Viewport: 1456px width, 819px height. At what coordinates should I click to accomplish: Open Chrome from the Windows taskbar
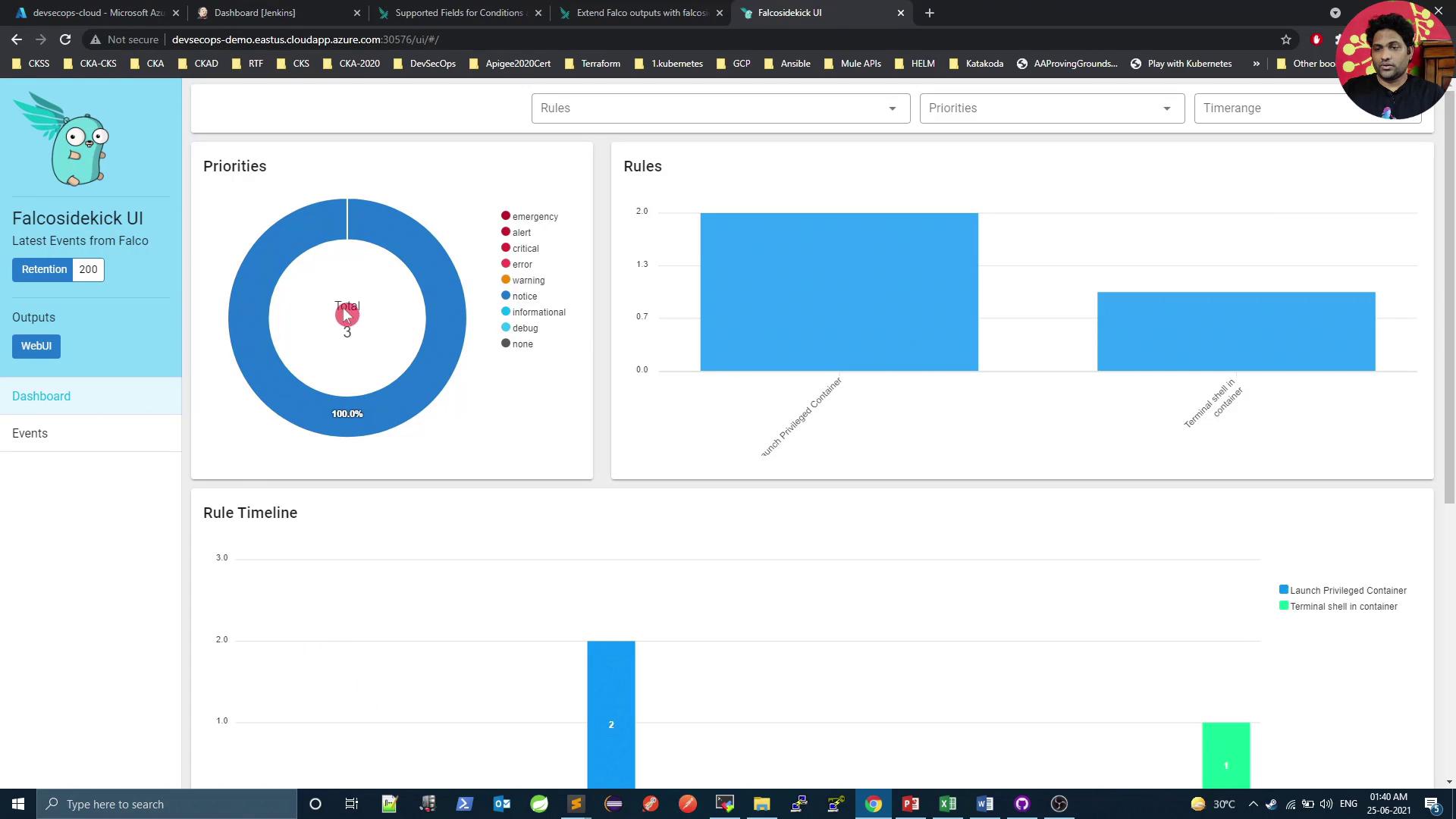coord(873,804)
